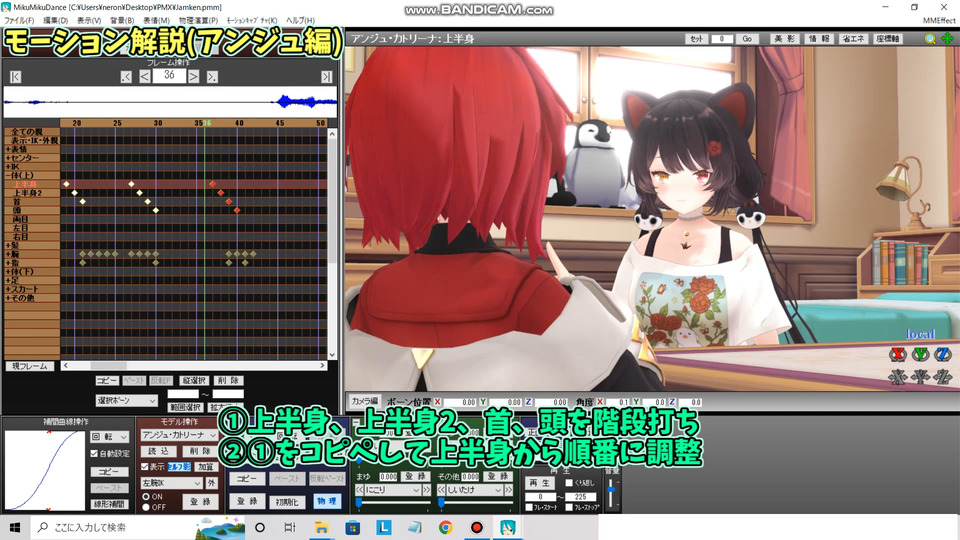Open File Explorer from the taskbar
This screenshot has width=960, height=540.
click(x=321, y=527)
